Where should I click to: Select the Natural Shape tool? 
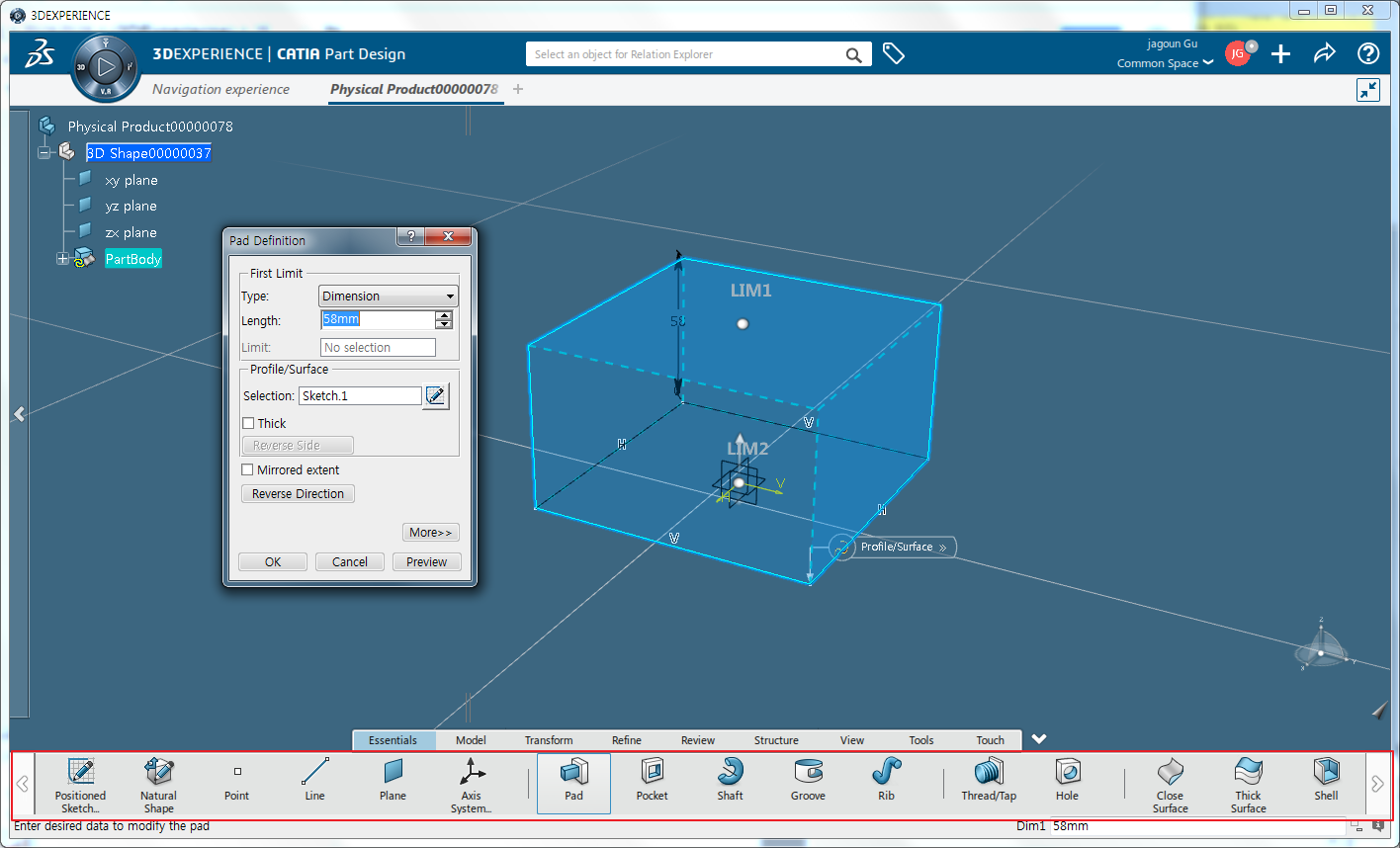tap(158, 784)
